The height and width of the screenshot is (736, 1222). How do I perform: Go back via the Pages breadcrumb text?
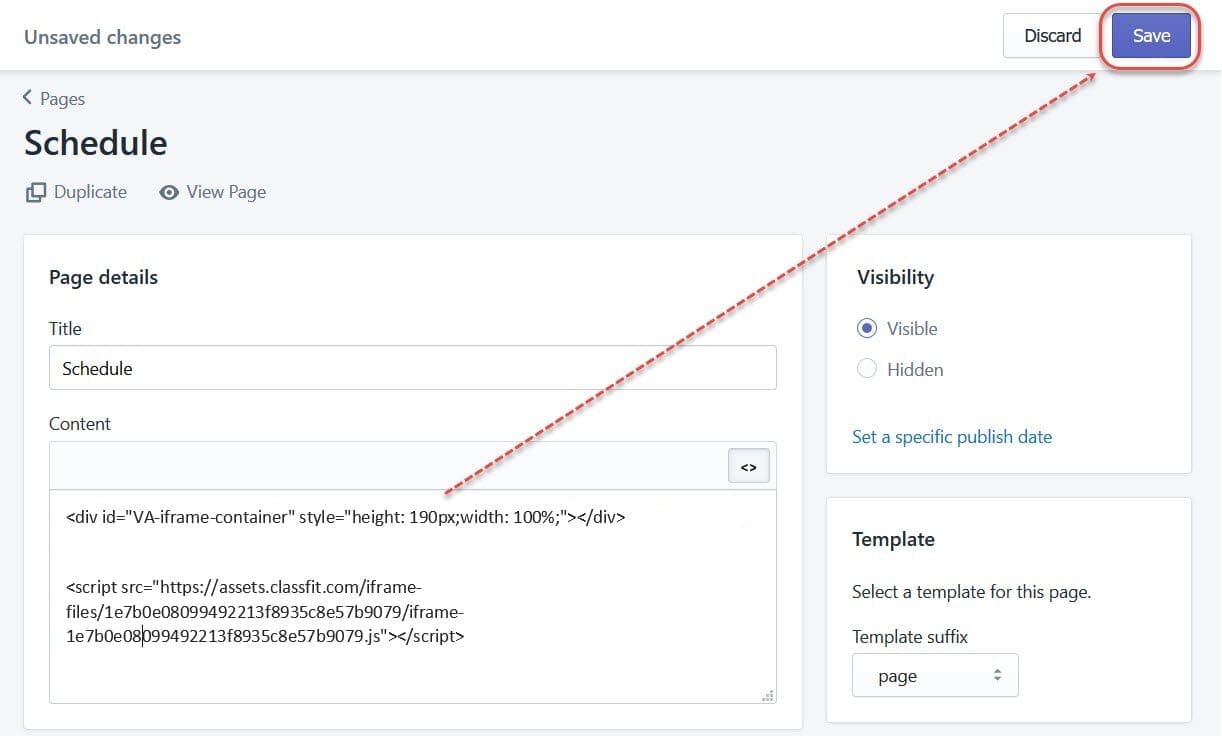point(62,99)
